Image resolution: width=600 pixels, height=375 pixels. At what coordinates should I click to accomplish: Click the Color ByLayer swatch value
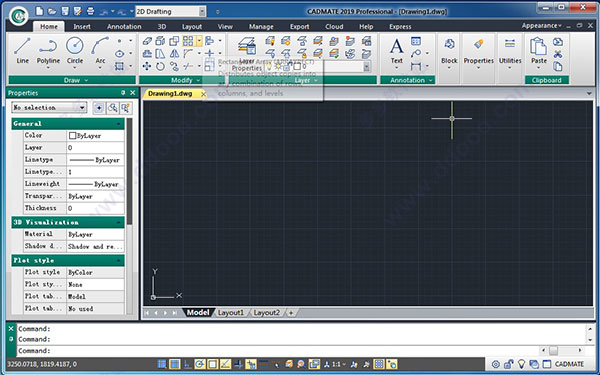(95, 135)
